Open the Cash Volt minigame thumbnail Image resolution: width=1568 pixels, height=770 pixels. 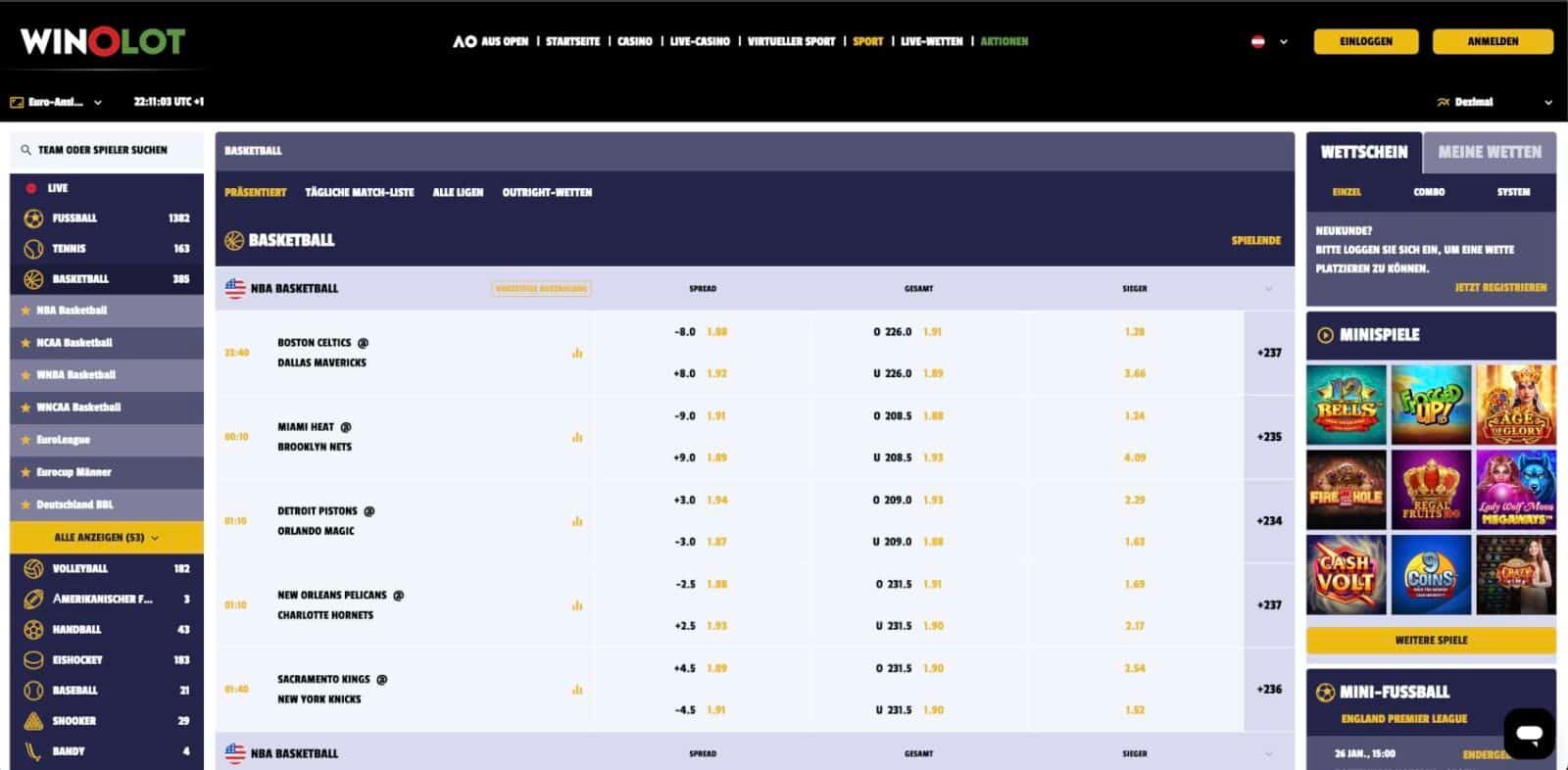pos(1346,575)
